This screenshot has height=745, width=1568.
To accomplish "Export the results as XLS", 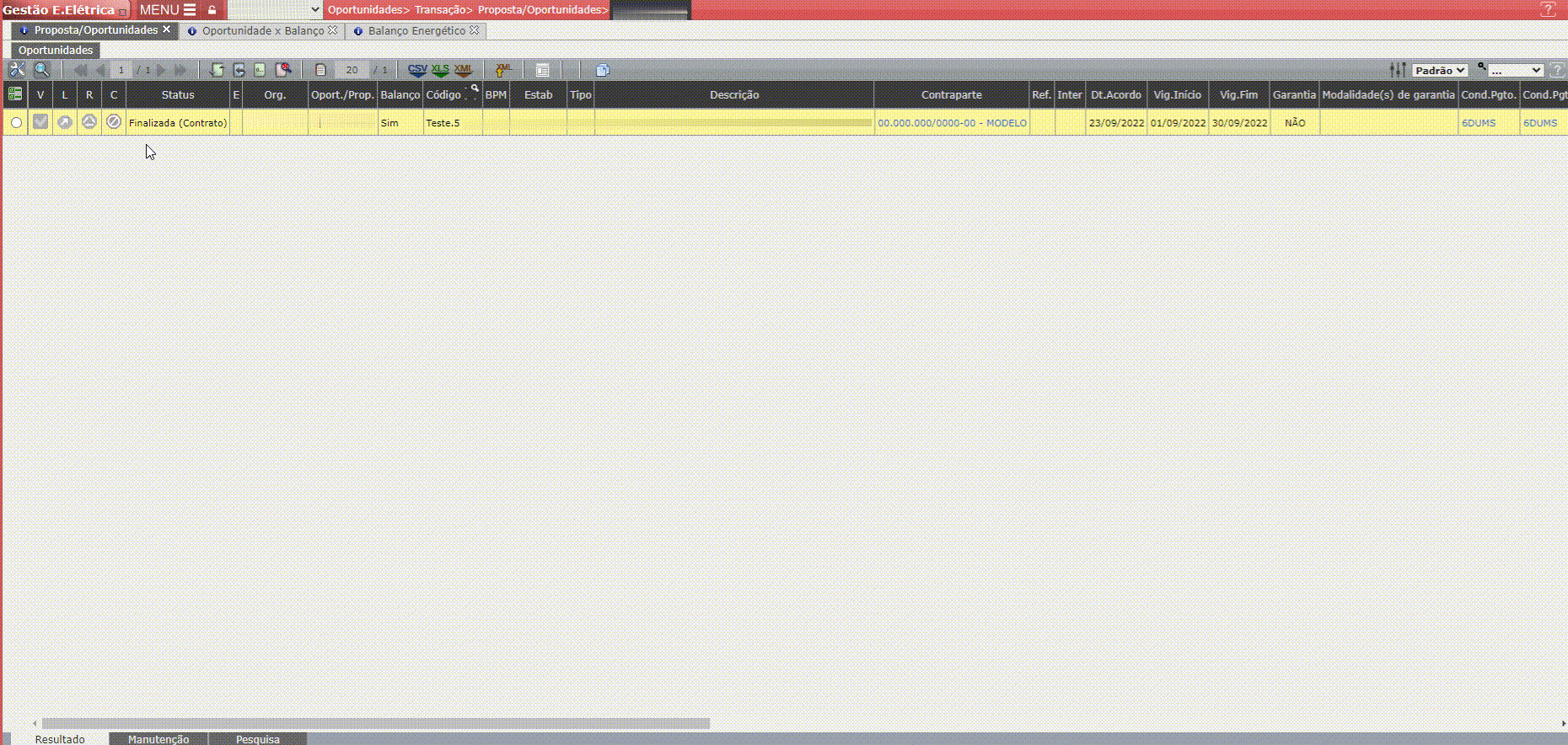I will [440, 70].
